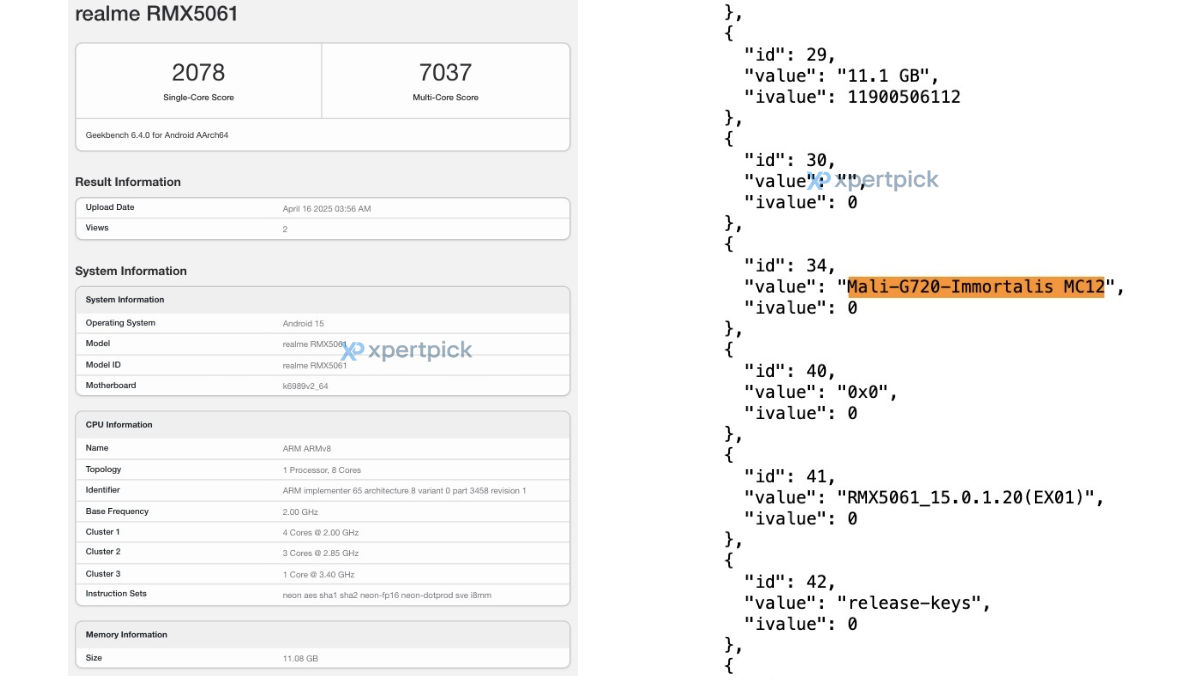Viewport: 1200px width, 680px height.
Task: Click the Identifier row label
Action: (103, 490)
